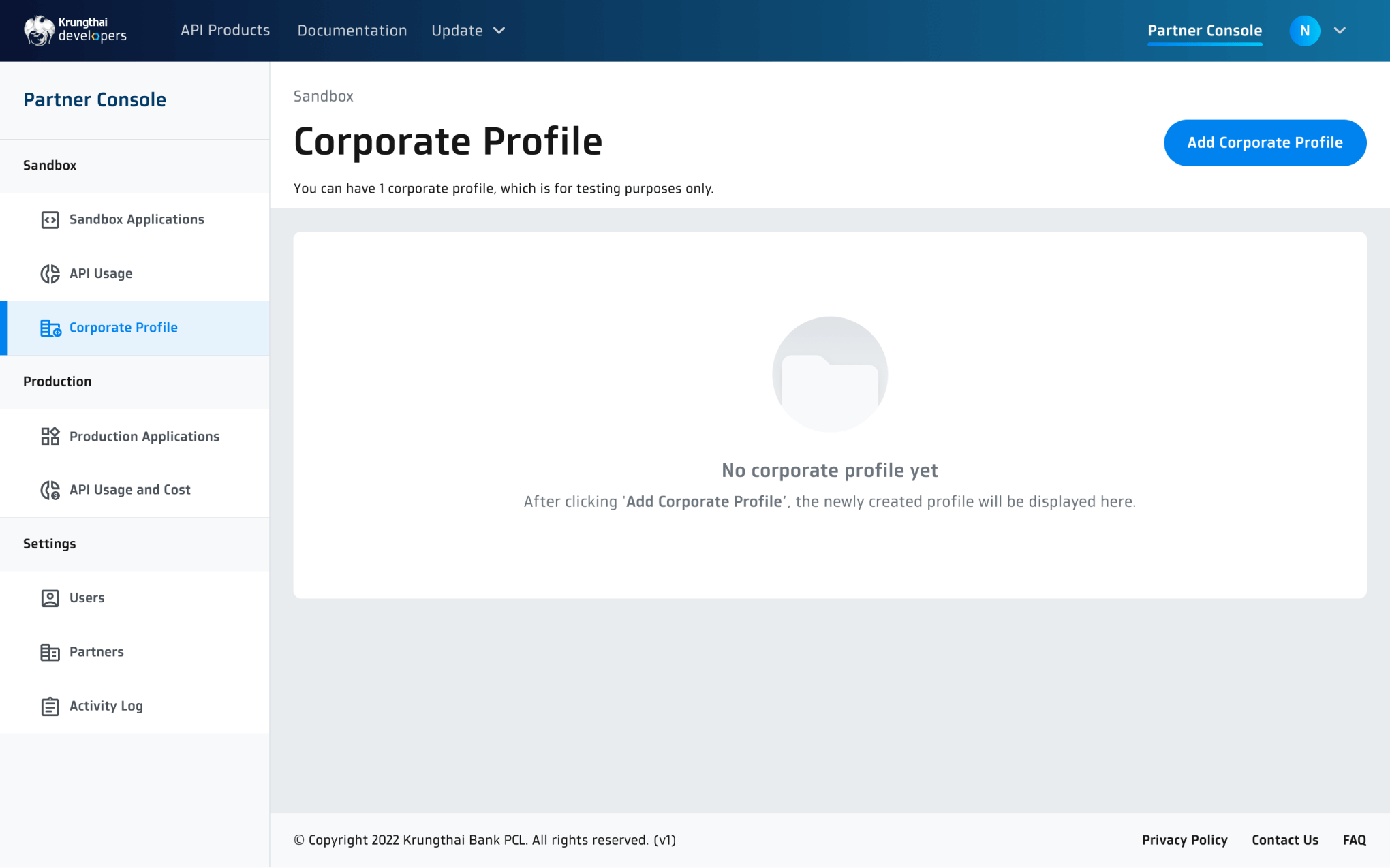Screen dimensions: 1390x868
Task: Click the Production Applications grid icon
Action: click(50, 436)
